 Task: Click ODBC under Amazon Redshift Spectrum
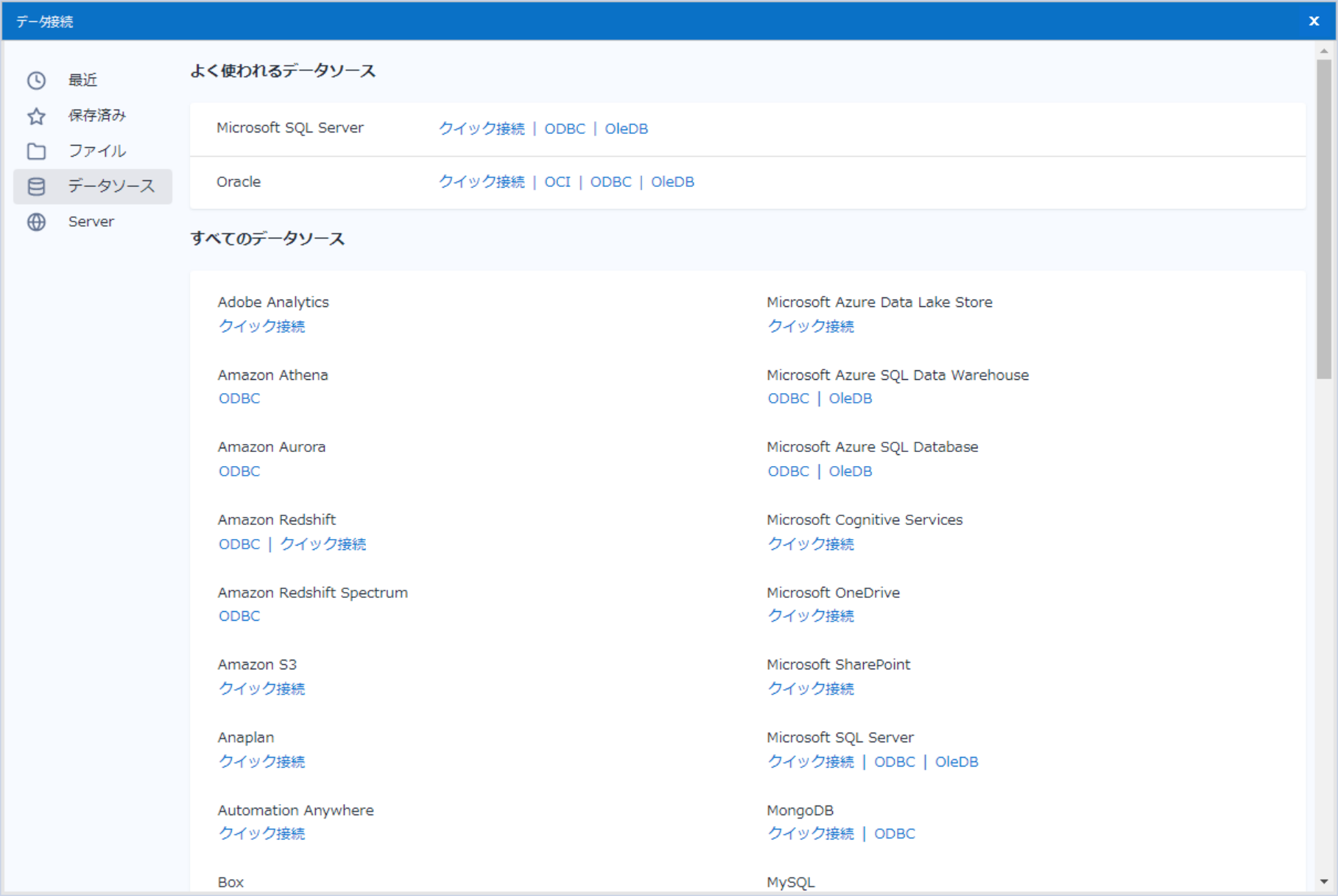(x=239, y=616)
